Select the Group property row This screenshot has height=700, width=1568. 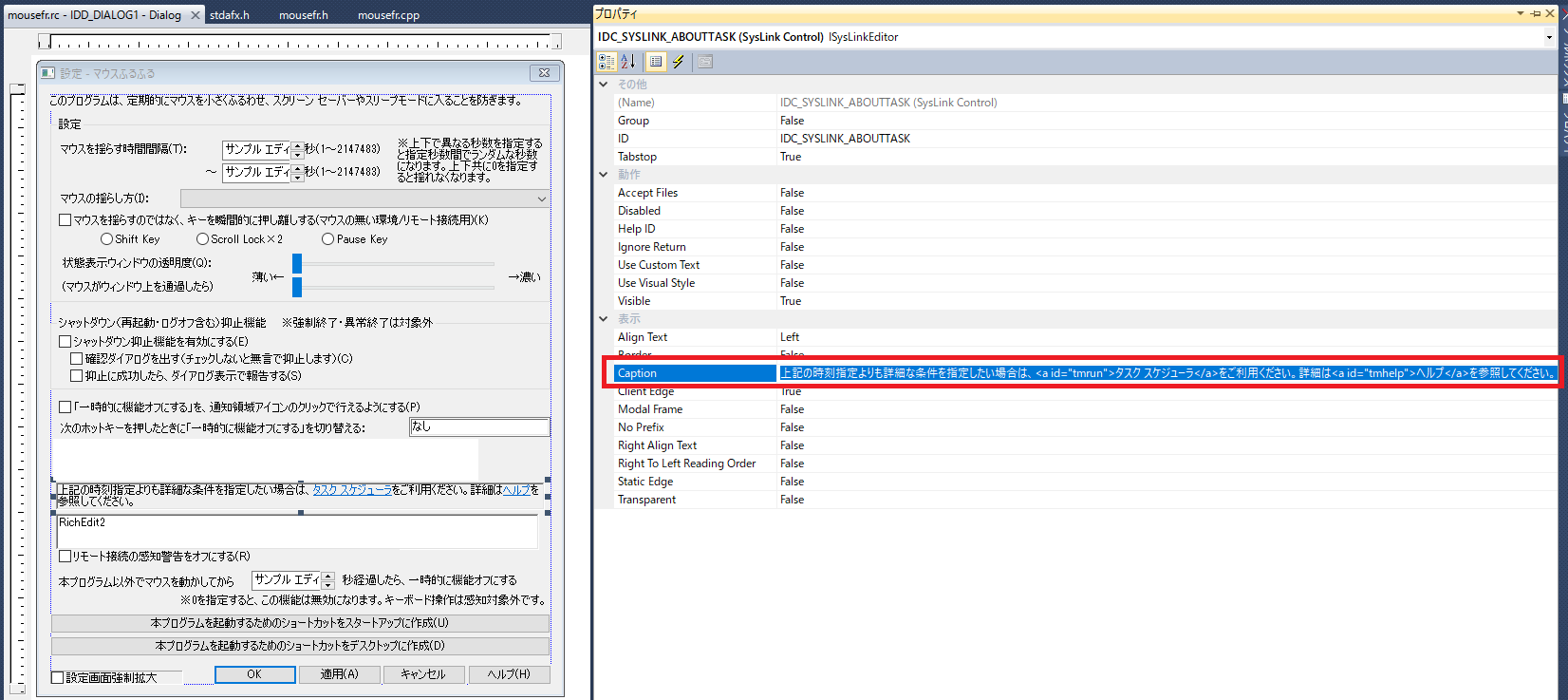pos(1085,121)
